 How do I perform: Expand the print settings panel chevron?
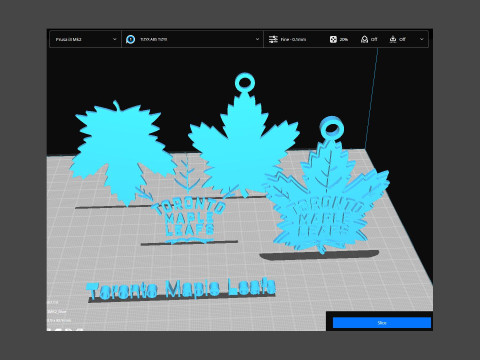click(x=422, y=39)
